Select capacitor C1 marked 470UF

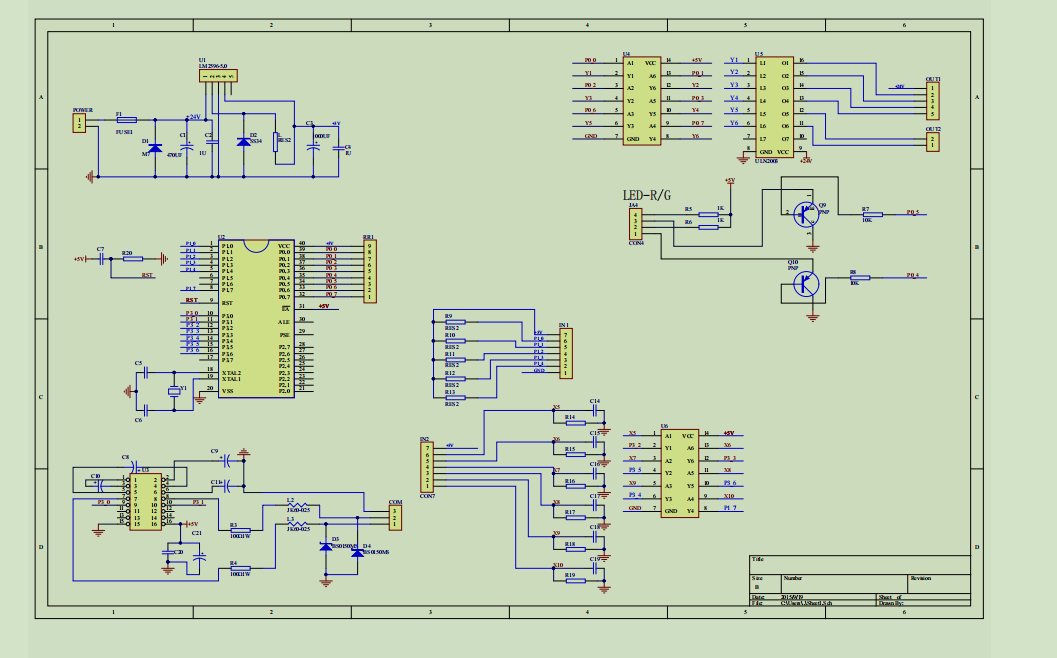point(187,146)
